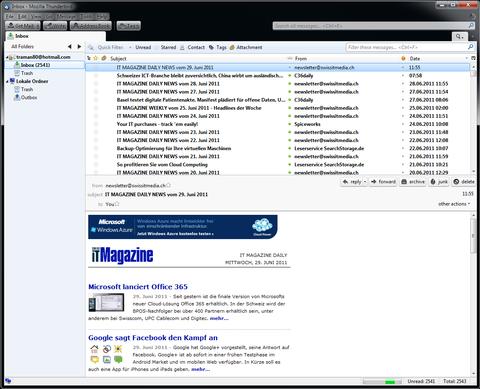Screen dimensions: 480x389
Task: Click the search magnifier icon in global search
Action: click(471, 26)
